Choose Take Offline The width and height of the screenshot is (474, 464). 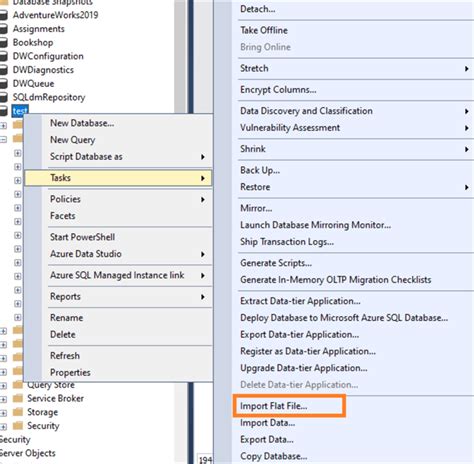click(x=345, y=30)
